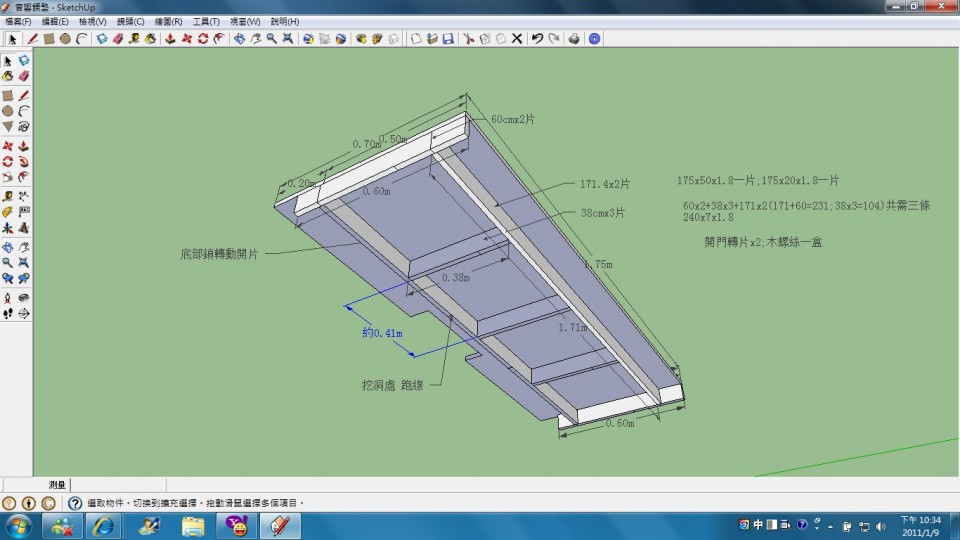The image size is (960, 540).
Task: Select the Rotate tool in top toolbar
Action: tap(203, 39)
